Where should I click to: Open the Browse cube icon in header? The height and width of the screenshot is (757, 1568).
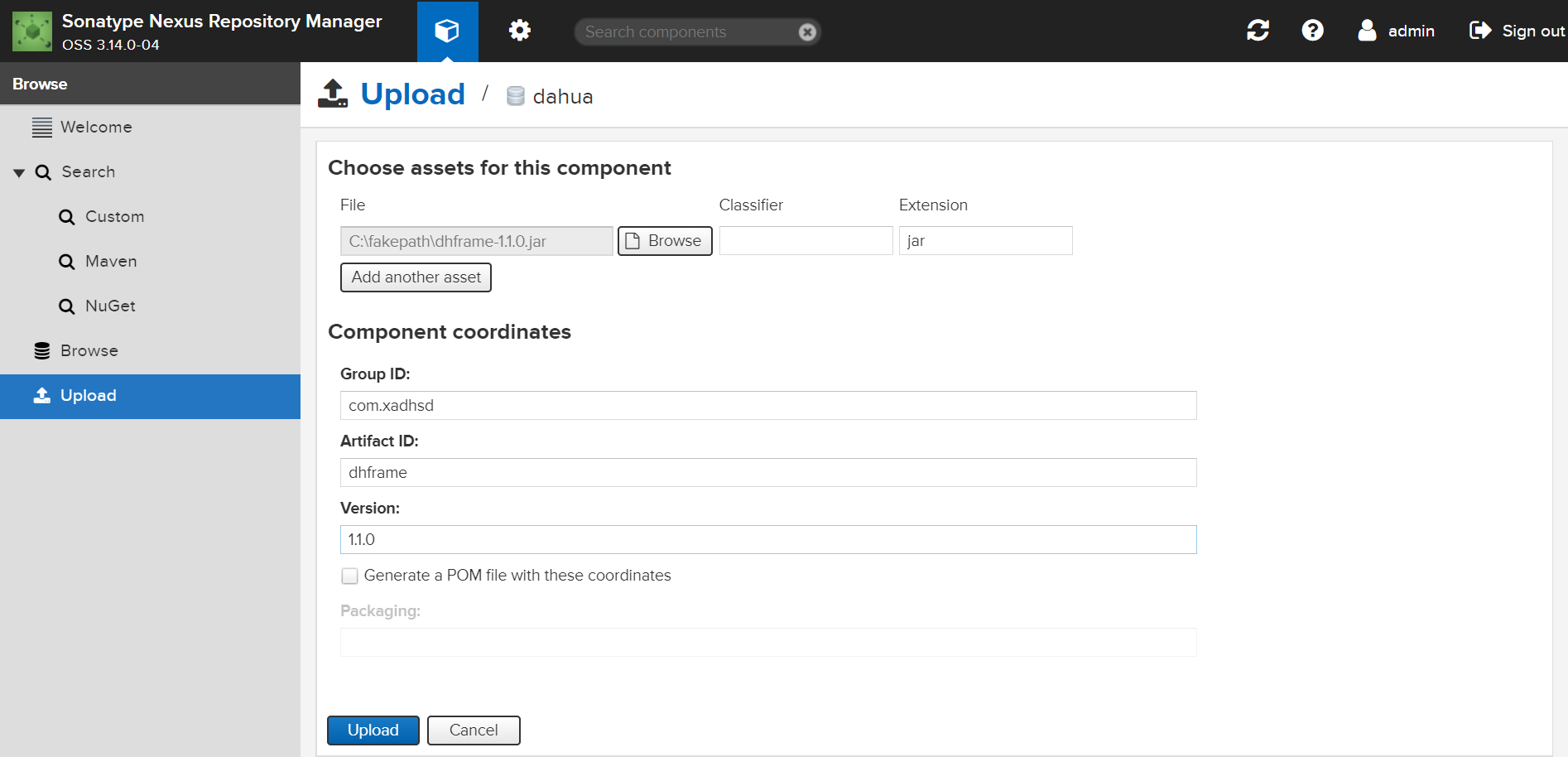(x=447, y=31)
